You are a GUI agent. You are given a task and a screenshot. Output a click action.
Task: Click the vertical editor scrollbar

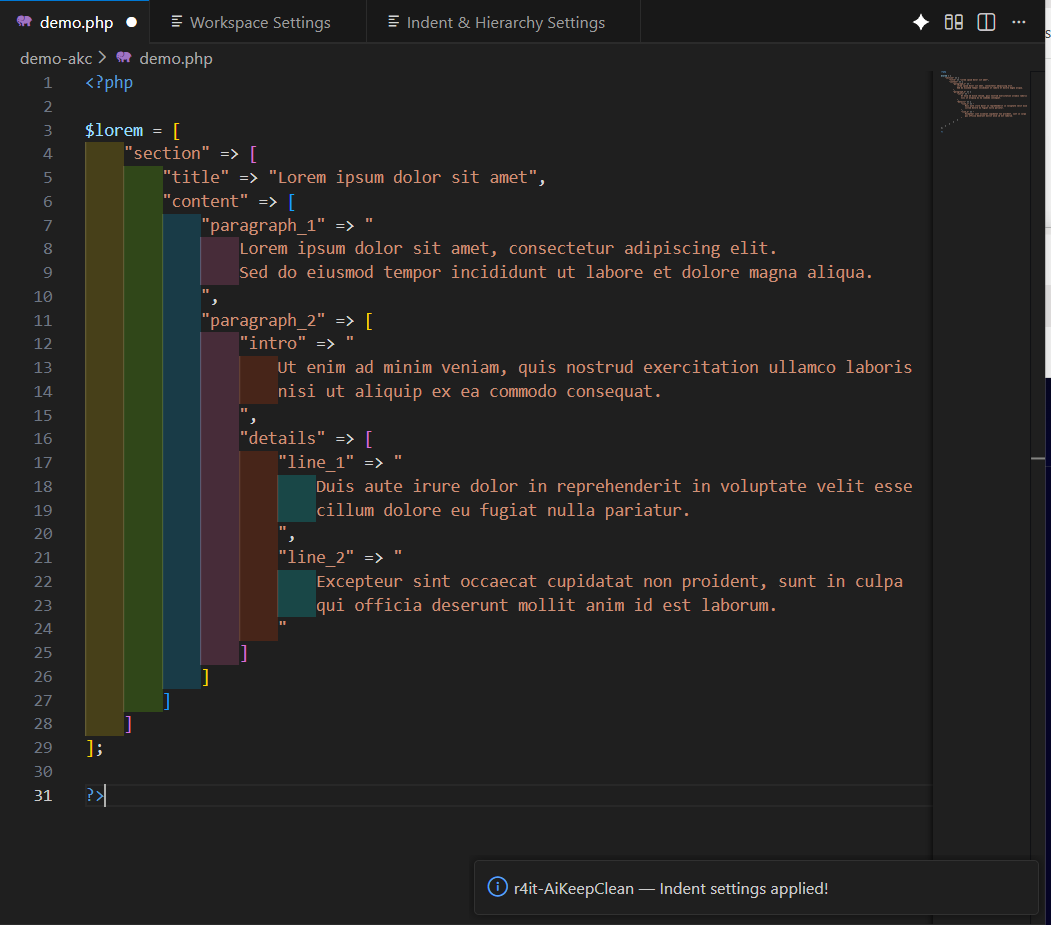pyautogui.click(x=1037, y=458)
